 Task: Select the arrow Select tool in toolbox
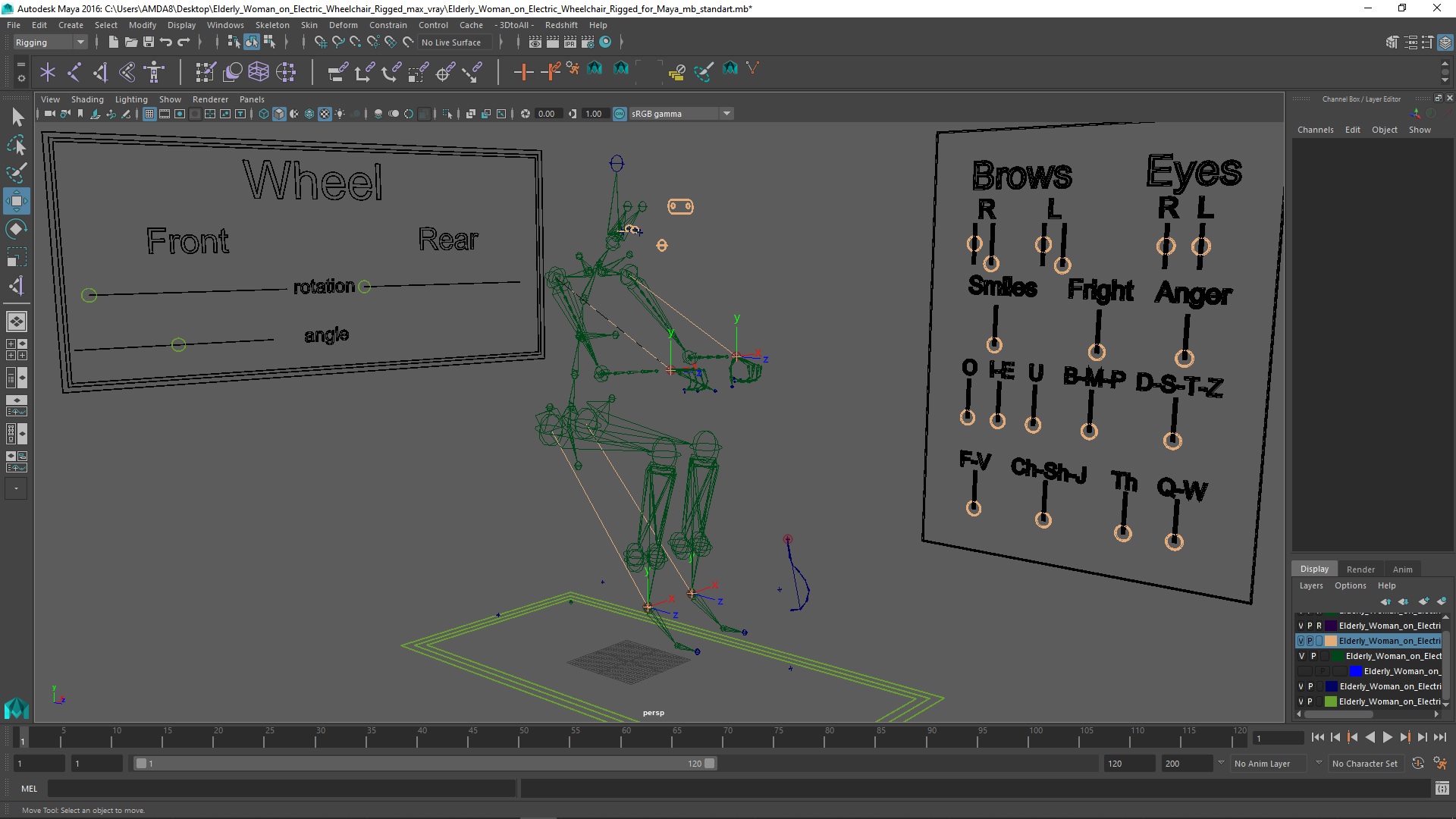pyautogui.click(x=17, y=117)
